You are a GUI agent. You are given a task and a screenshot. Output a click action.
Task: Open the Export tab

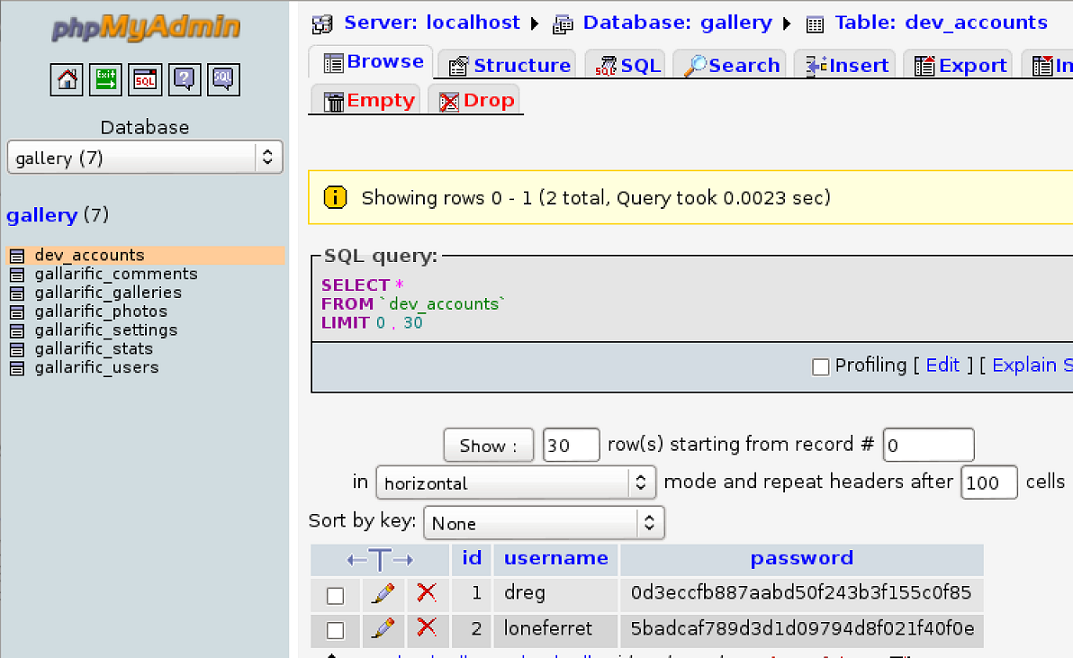tap(959, 65)
